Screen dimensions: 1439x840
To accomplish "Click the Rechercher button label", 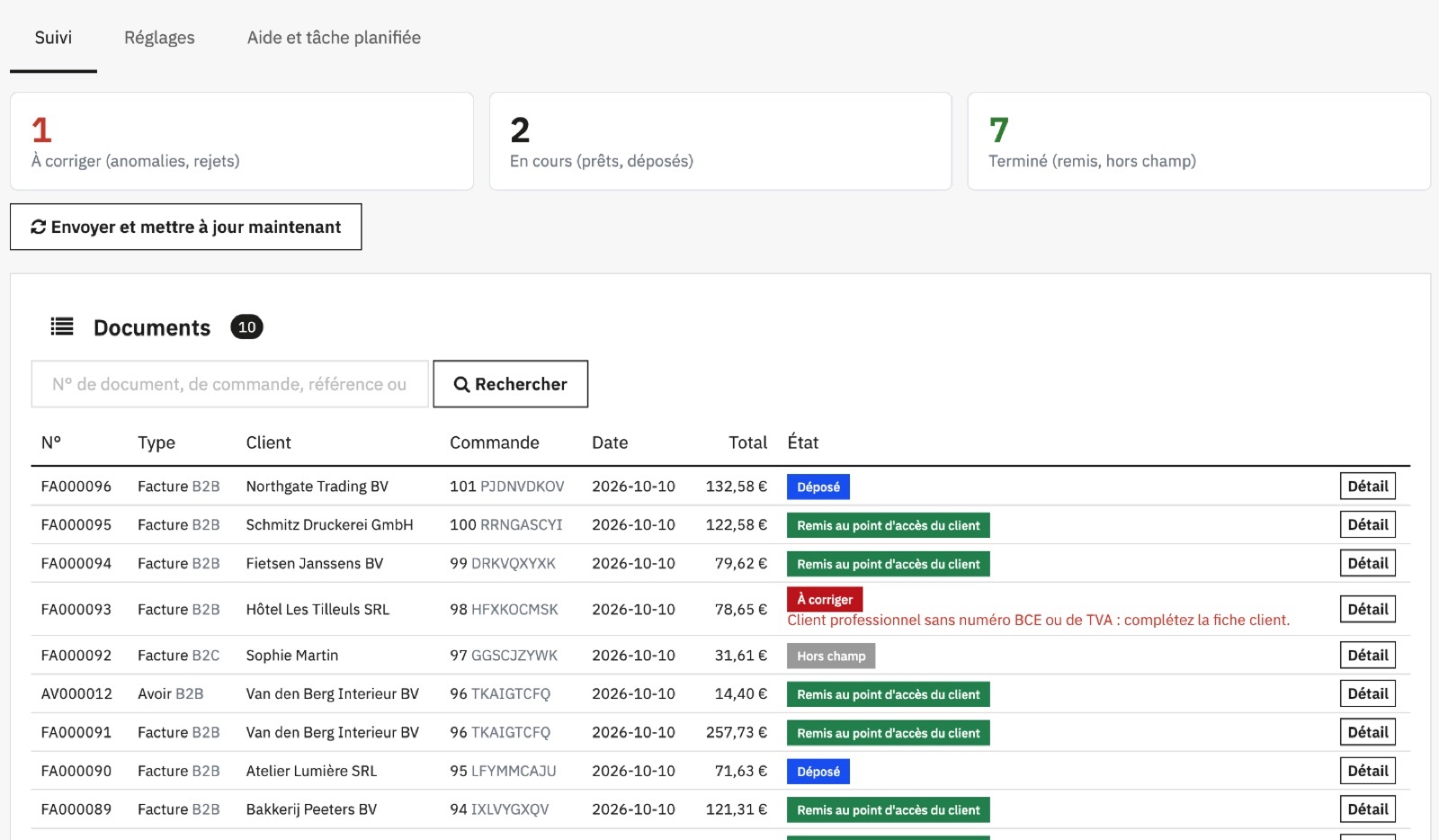I will [x=521, y=384].
